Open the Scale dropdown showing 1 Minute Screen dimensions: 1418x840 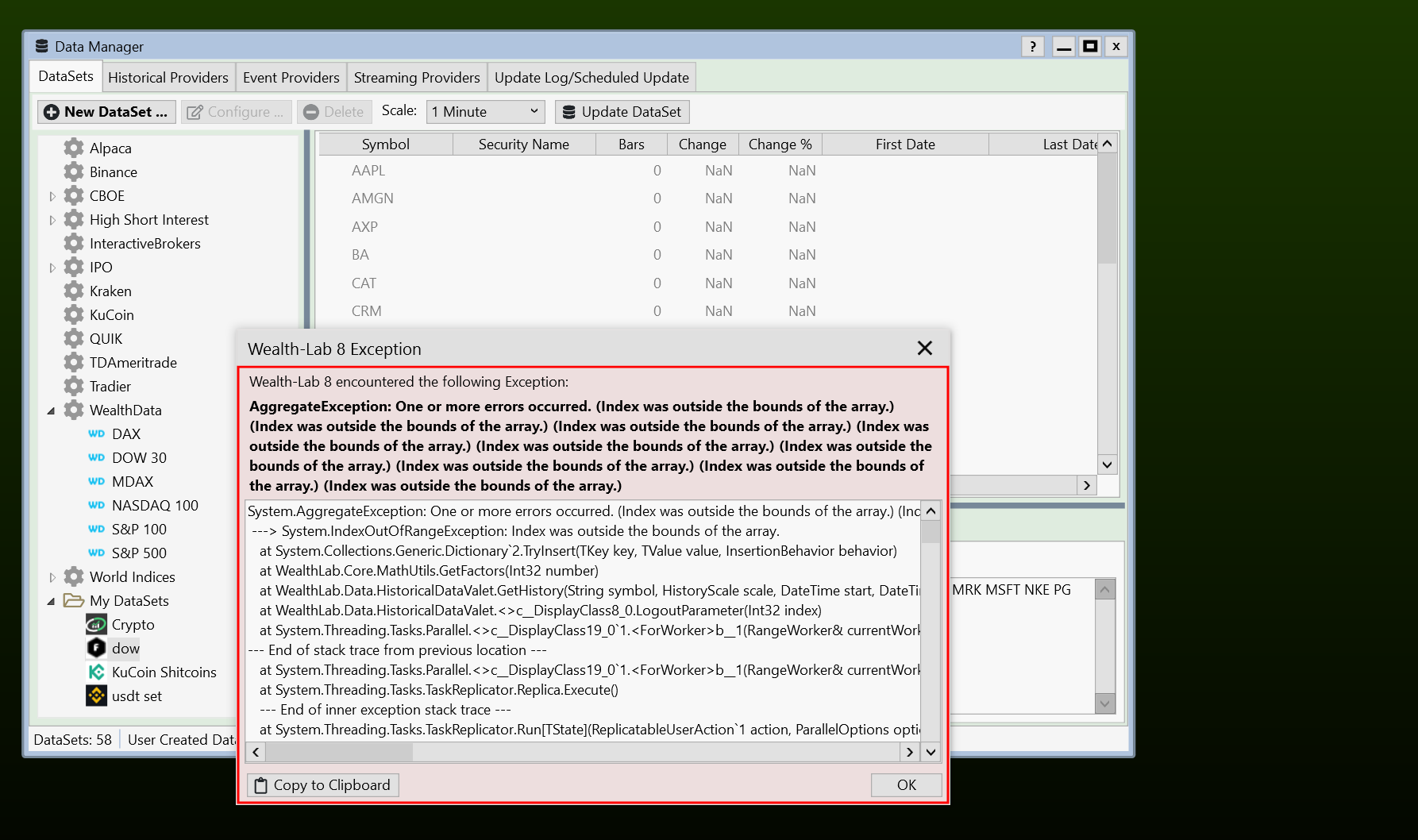click(x=485, y=112)
